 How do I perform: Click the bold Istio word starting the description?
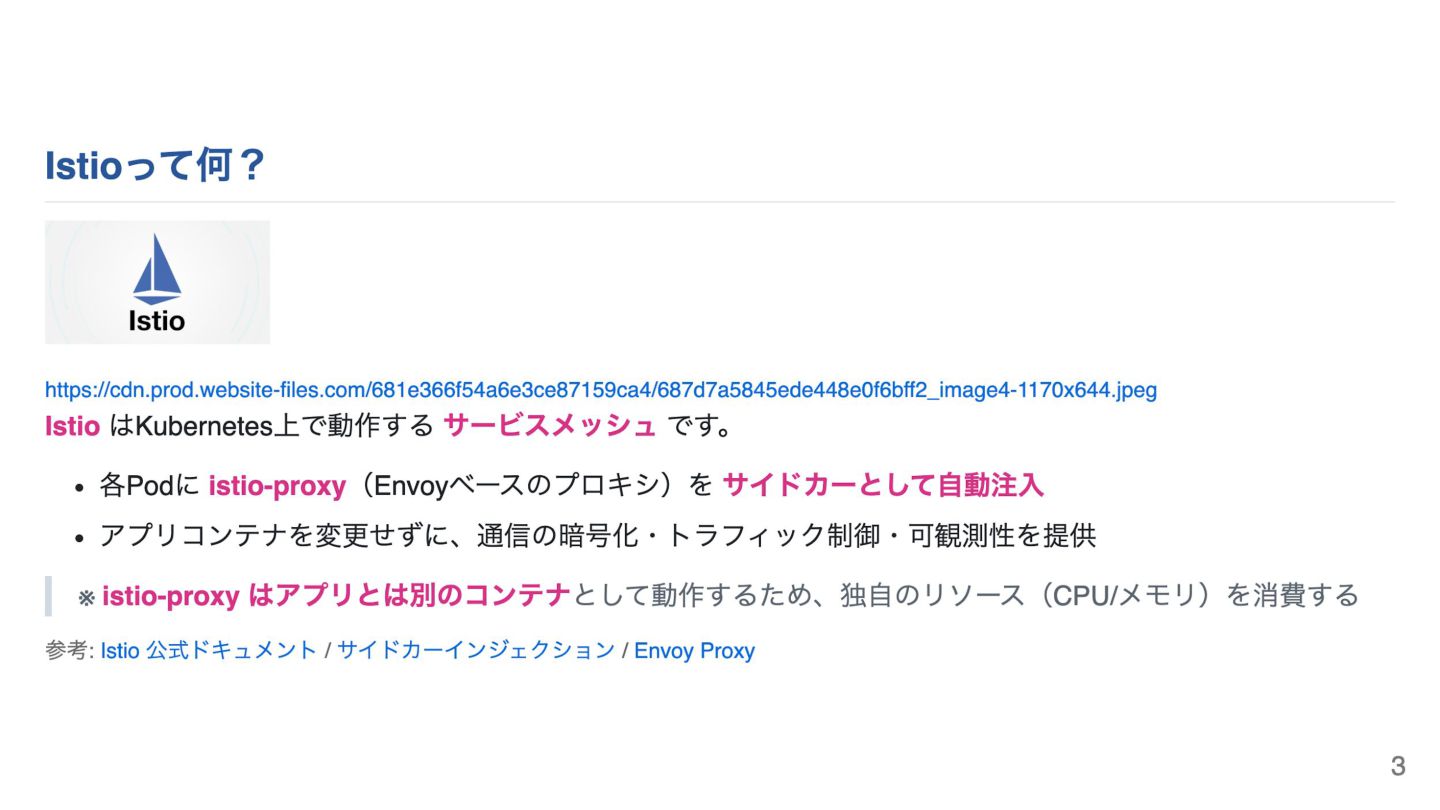[x=72, y=426]
